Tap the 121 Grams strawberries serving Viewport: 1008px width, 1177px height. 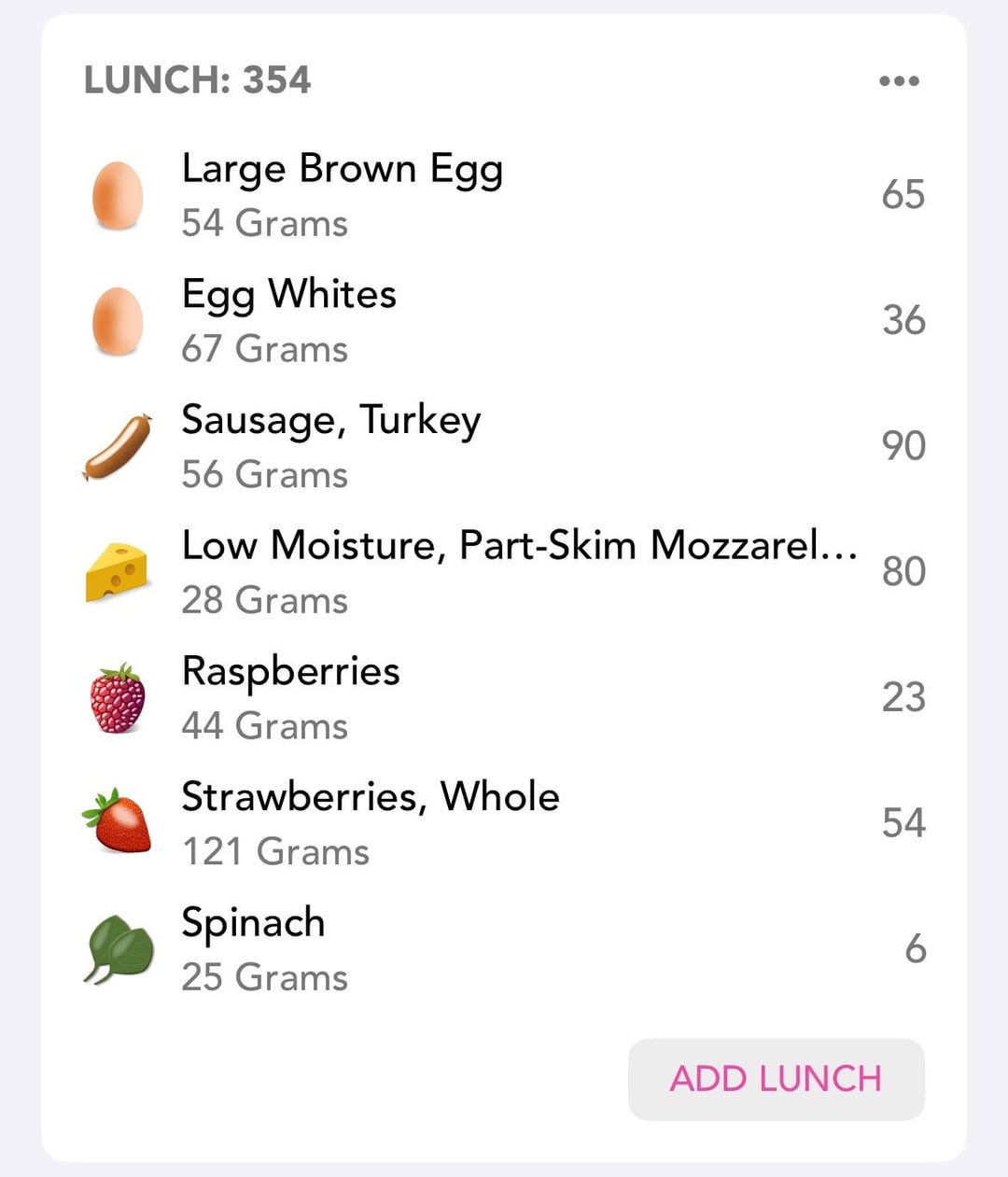pyautogui.click(x=275, y=852)
